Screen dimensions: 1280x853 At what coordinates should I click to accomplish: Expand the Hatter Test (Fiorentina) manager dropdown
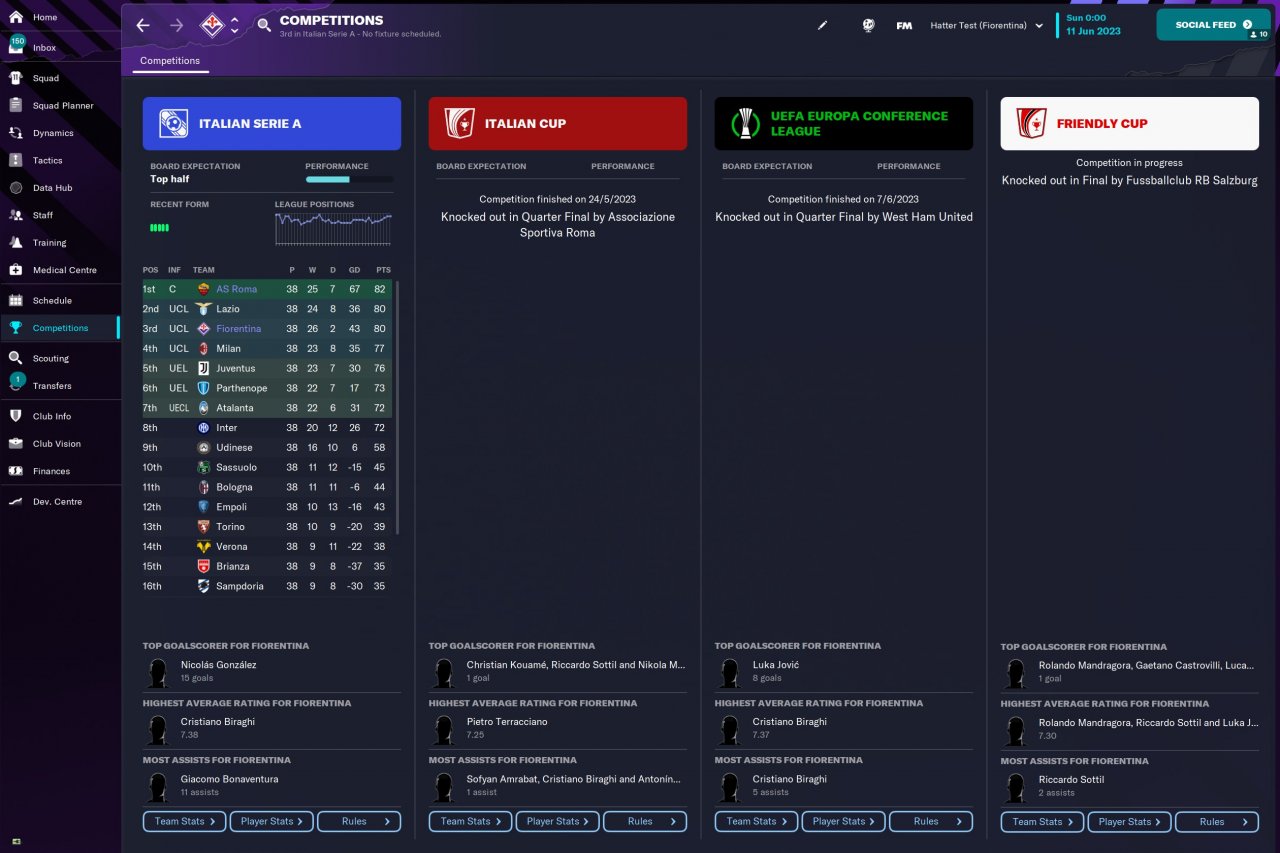[x=986, y=25]
